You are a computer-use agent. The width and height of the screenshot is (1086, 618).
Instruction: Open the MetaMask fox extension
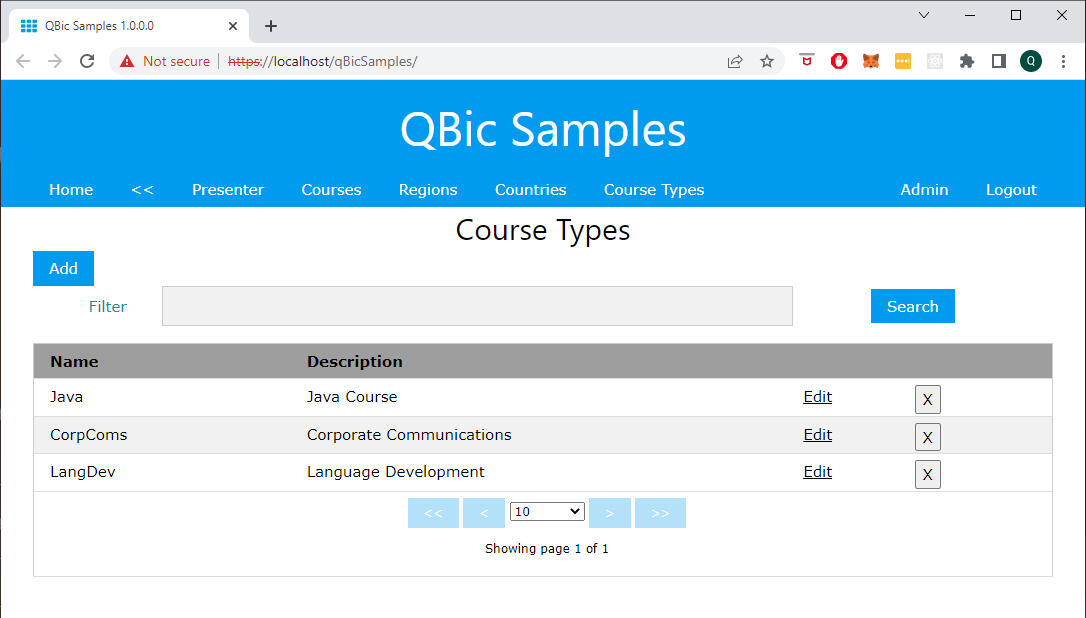tap(870, 61)
